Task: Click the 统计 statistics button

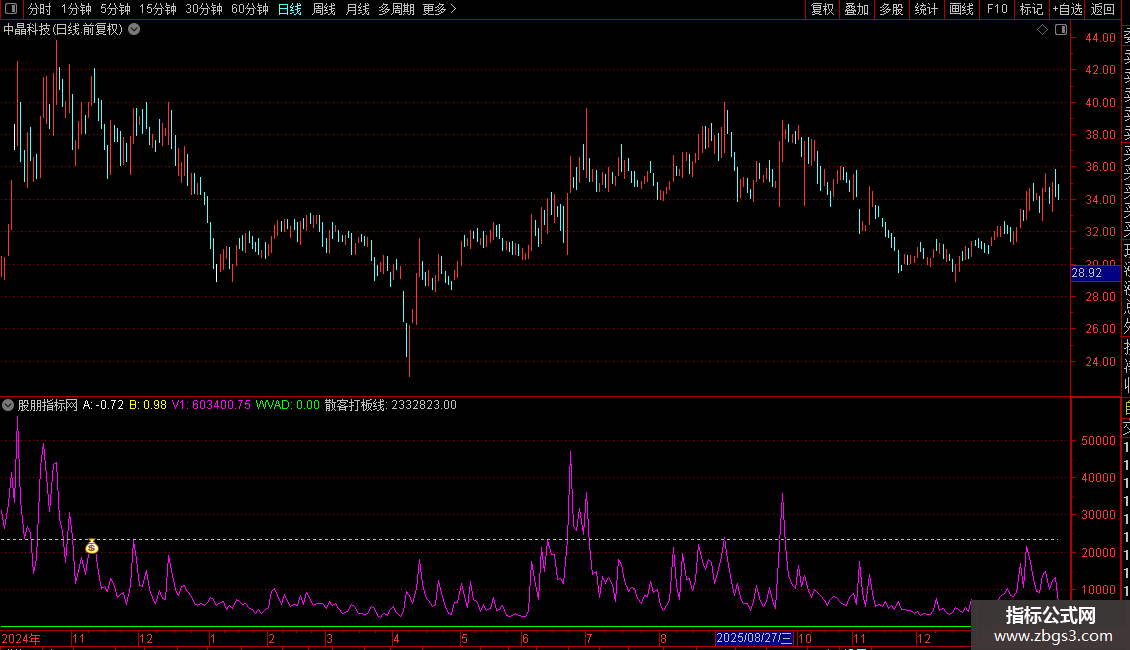Action: [x=926, y=9]
